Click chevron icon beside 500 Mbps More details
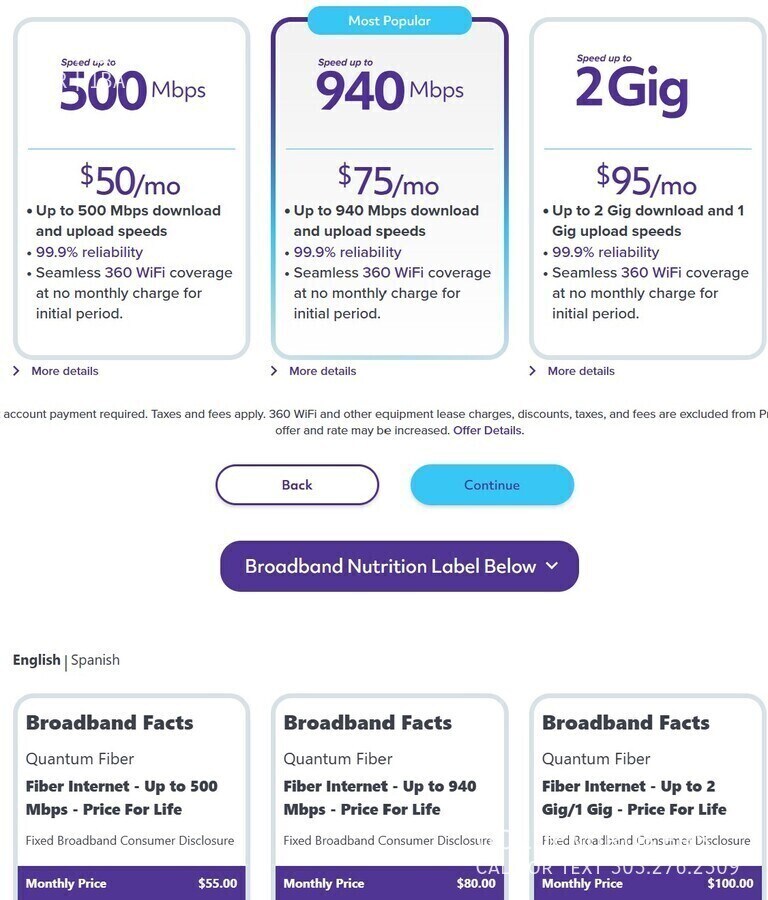The image size is (768, 900). coord(17,371)
